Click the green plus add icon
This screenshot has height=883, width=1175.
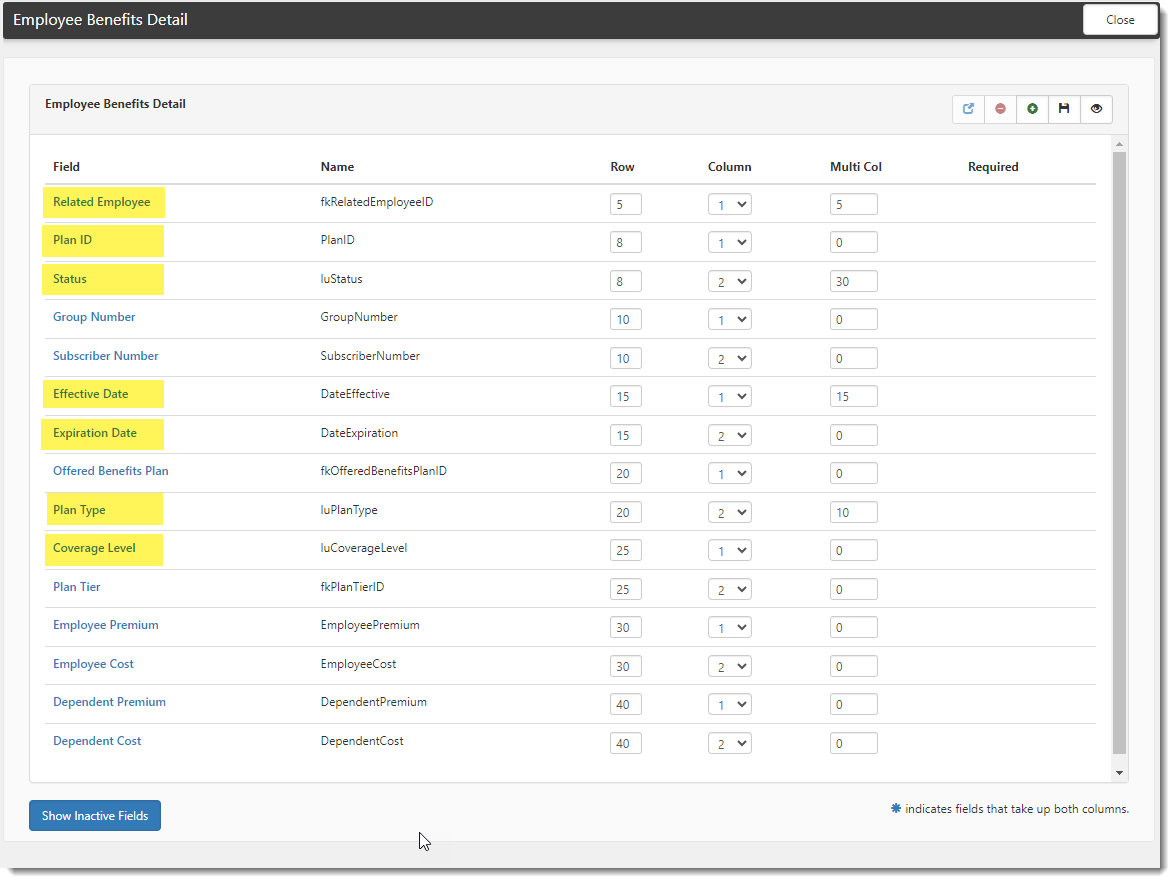click(1032, 109)
